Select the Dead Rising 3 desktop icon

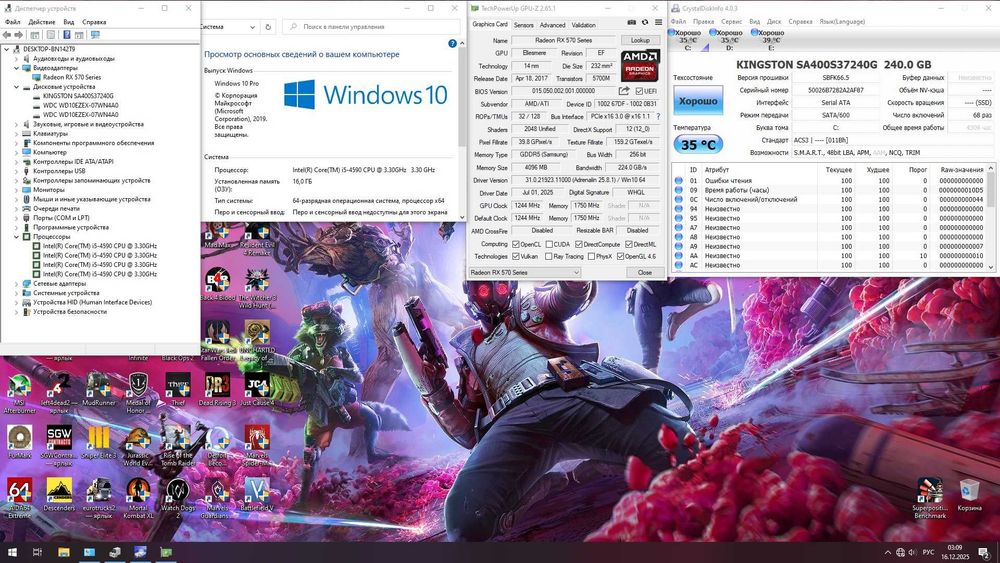(x=217, y=390)
